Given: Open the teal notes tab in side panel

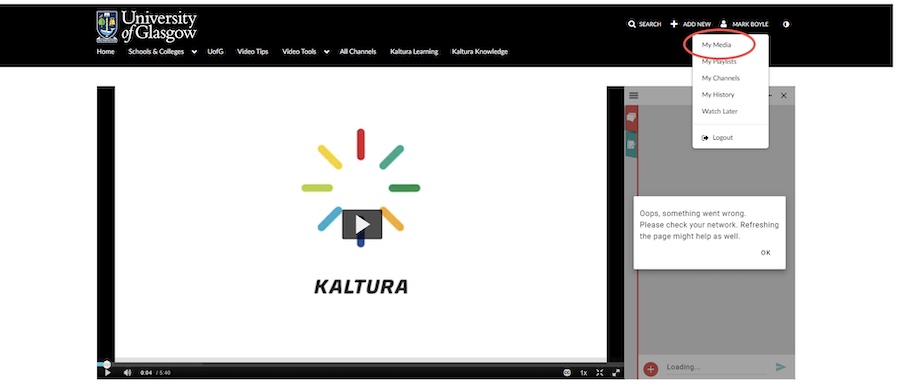Looking at the screenshot, I should tap(631, 144).
